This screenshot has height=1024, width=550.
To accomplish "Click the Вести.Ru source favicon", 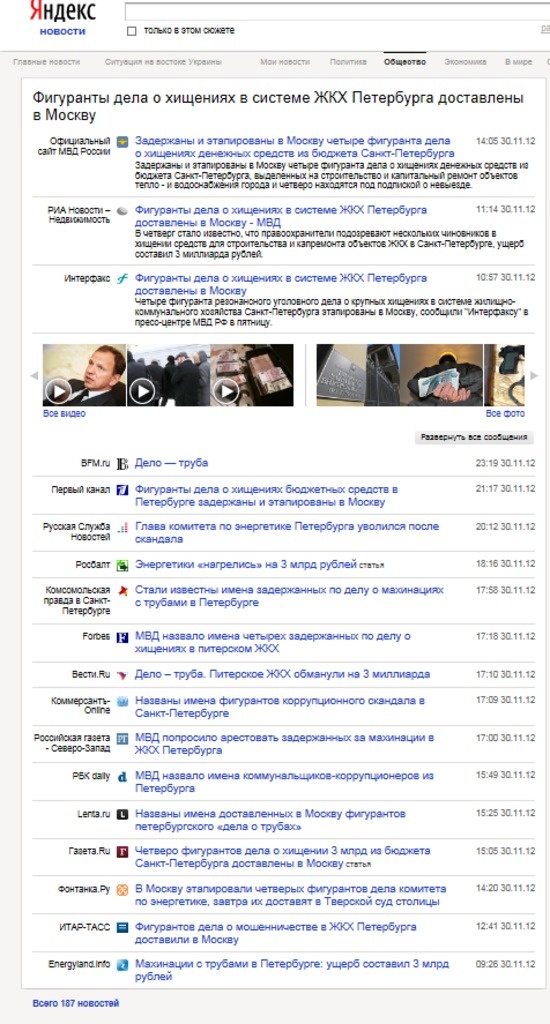I will point(122,675).
